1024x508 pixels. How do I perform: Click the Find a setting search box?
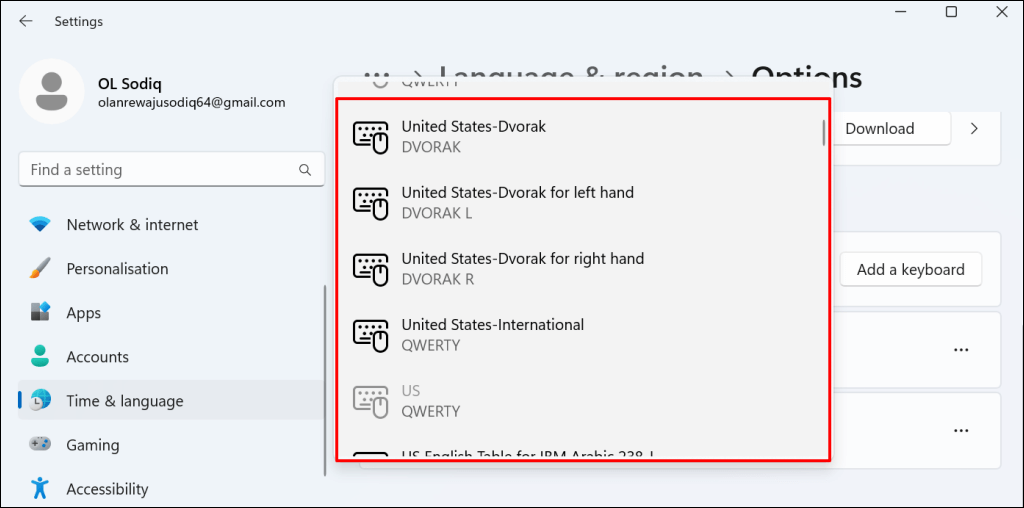pyautogui.click(x=160, y=170)
